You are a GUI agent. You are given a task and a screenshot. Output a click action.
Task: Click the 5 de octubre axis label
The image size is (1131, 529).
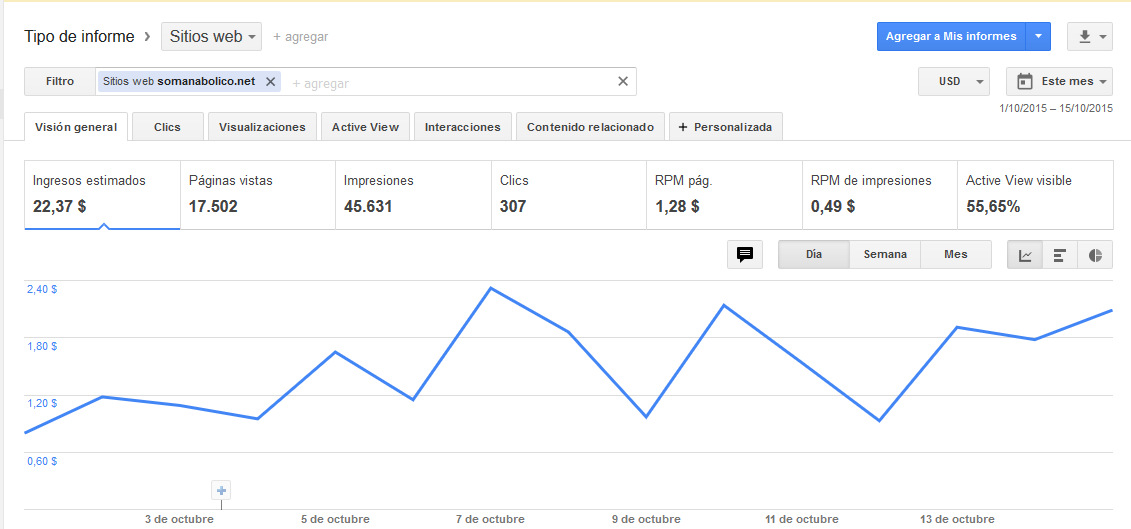tap(335, 519)
